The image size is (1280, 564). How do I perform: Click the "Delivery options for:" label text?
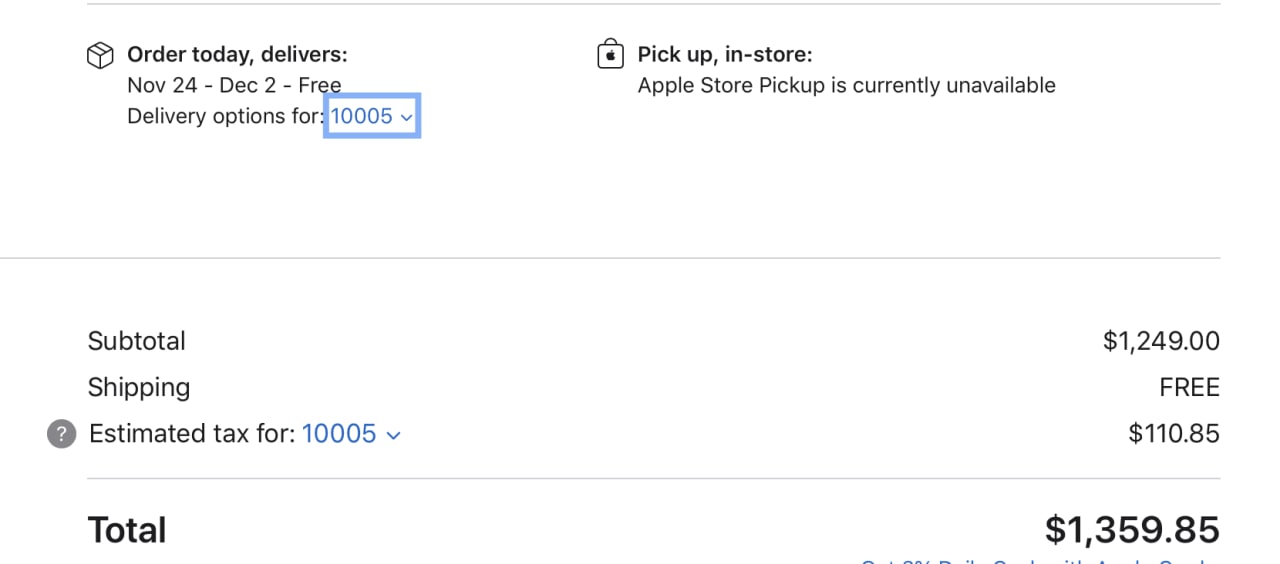click(x=226, y=116)
